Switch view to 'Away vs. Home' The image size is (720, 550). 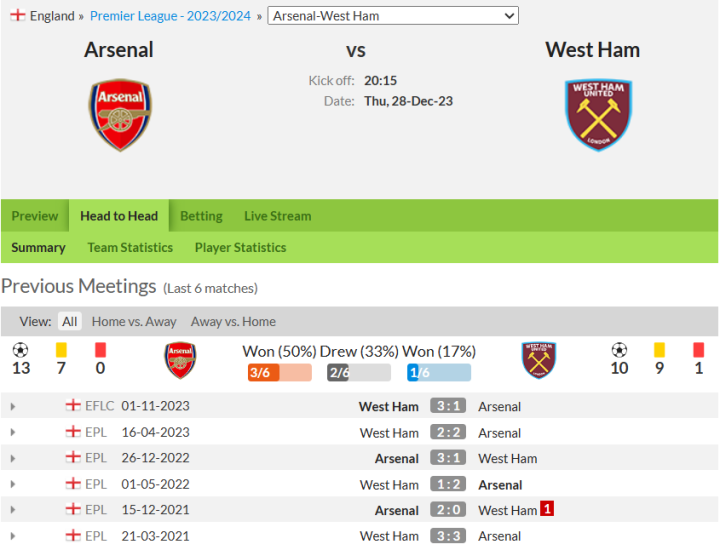(x=233, y=322)
